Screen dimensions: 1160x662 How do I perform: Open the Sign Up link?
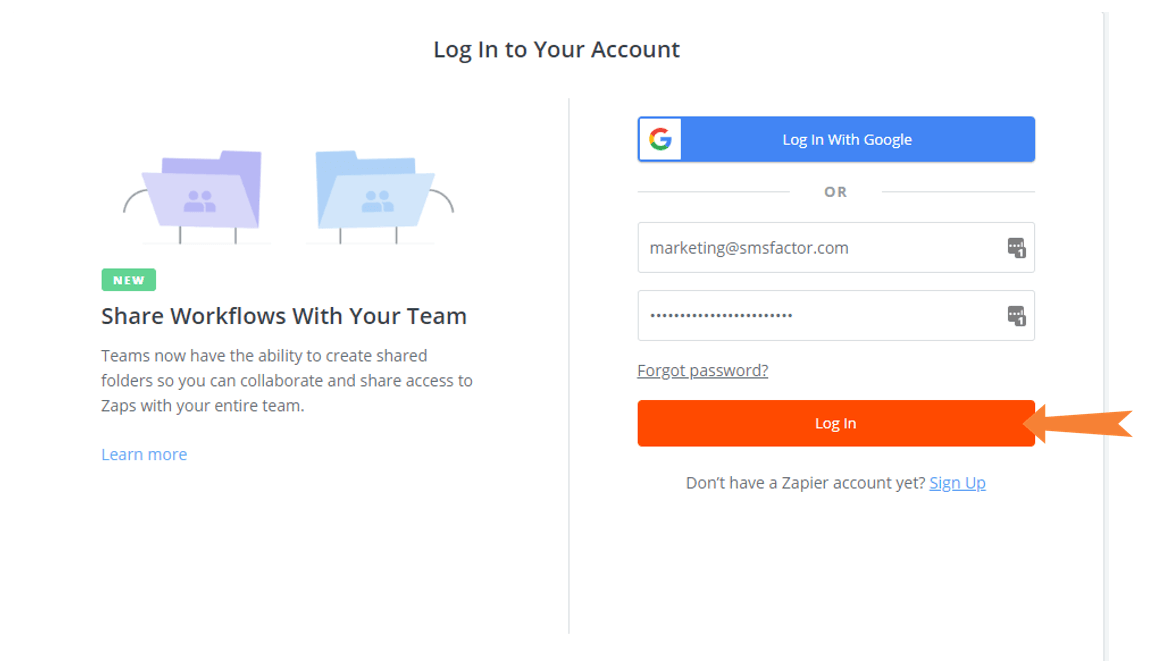[x=957, y=483]
